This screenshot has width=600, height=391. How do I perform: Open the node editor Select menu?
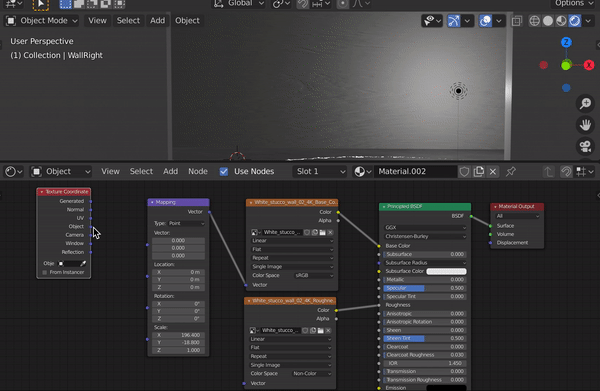(x=141, y=171)
